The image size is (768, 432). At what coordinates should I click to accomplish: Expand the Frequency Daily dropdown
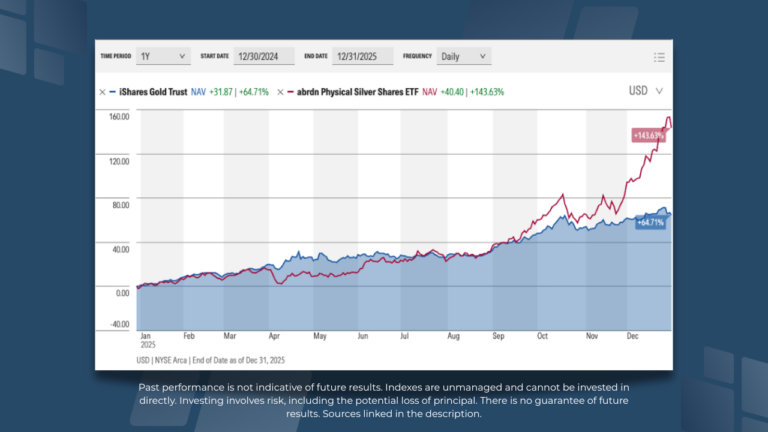[463, 57]
